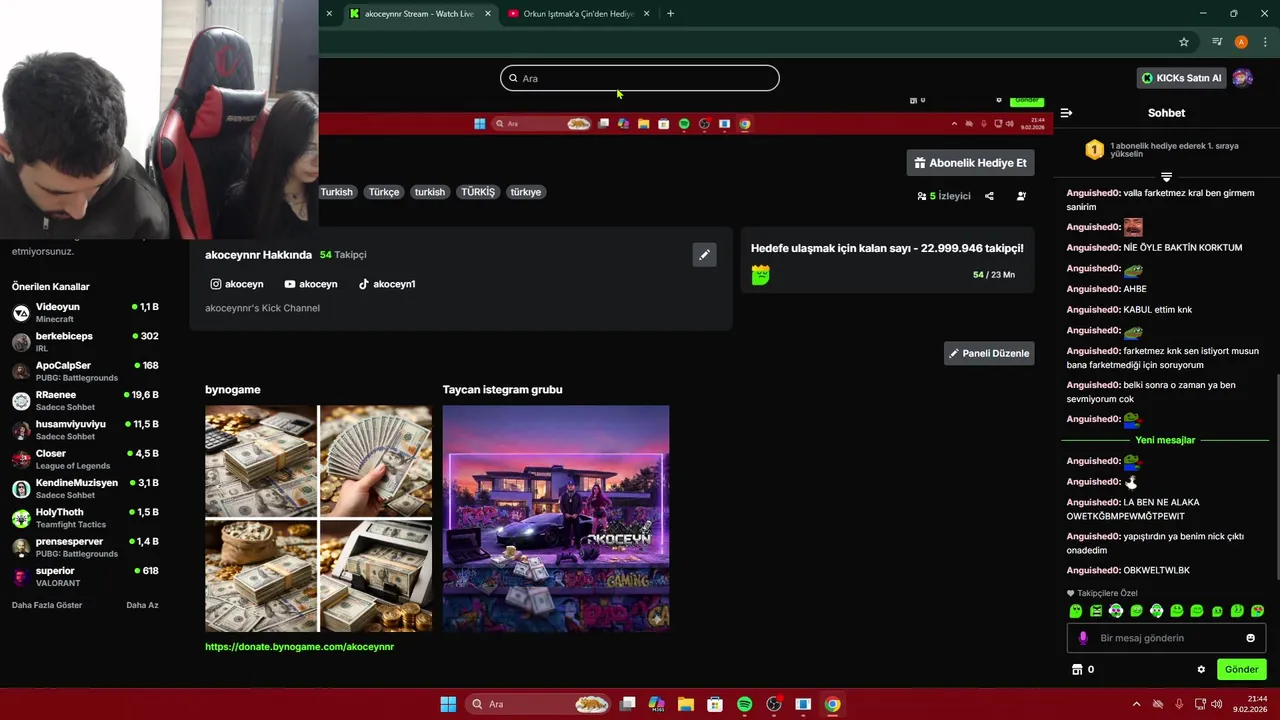Click the Abonelik Hediye Et button
Image resolution: width=1280 pixels, height=720 pixels.
point(970,163)
